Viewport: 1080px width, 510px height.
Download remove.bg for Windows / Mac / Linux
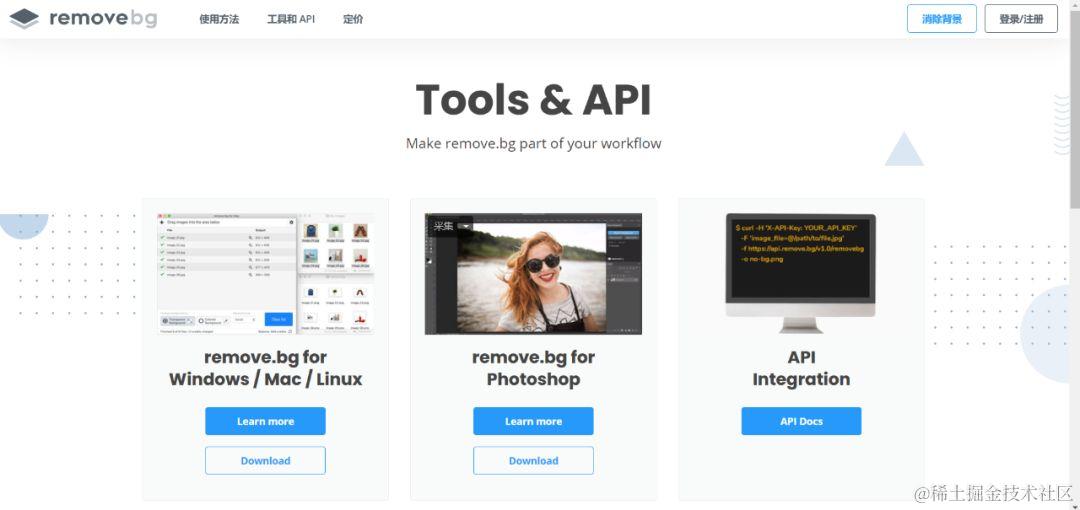coord(265,460)
